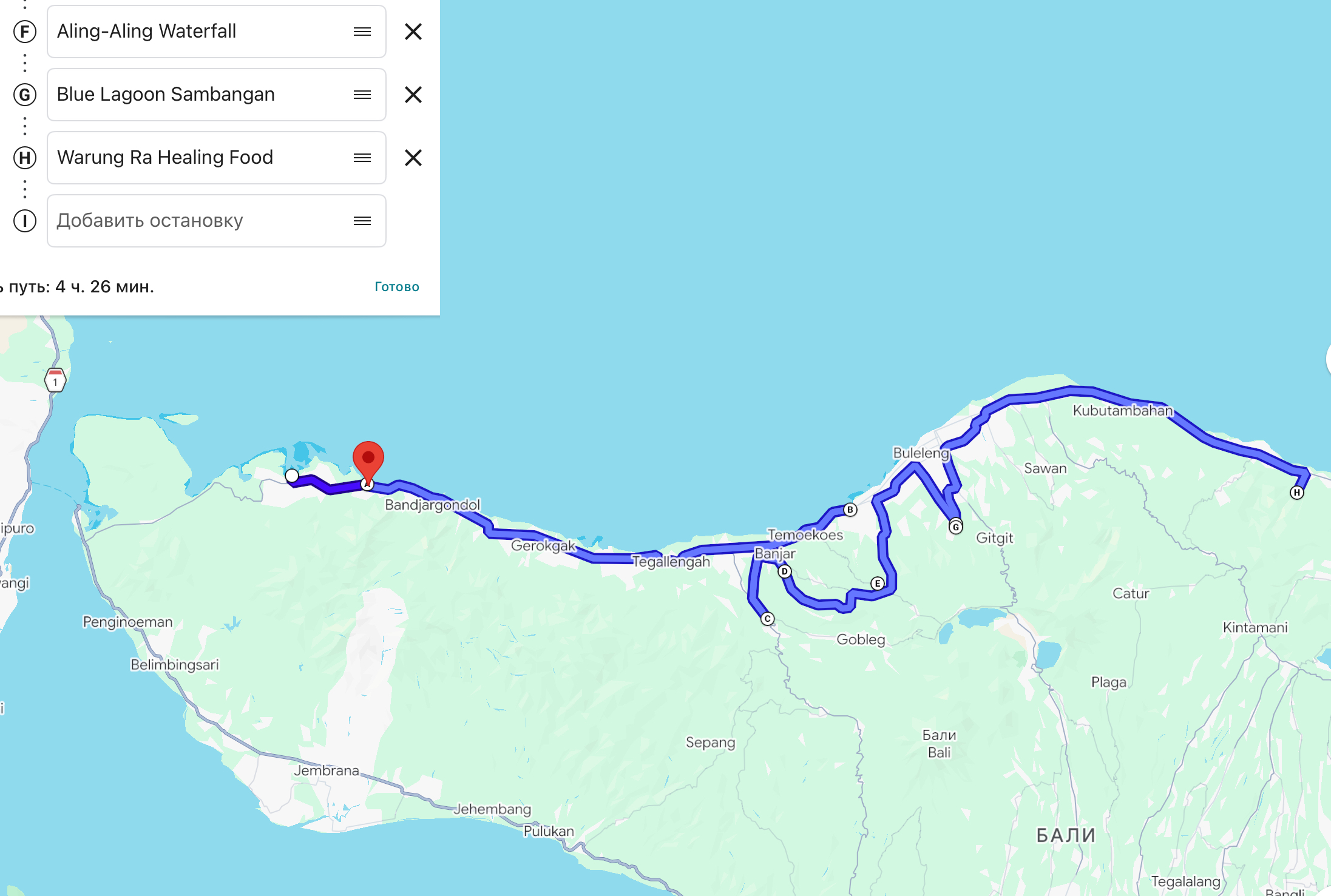Click the red destination pin on the map
Viewport: 1331px width, 896px height.
click(x=368, y=462)
